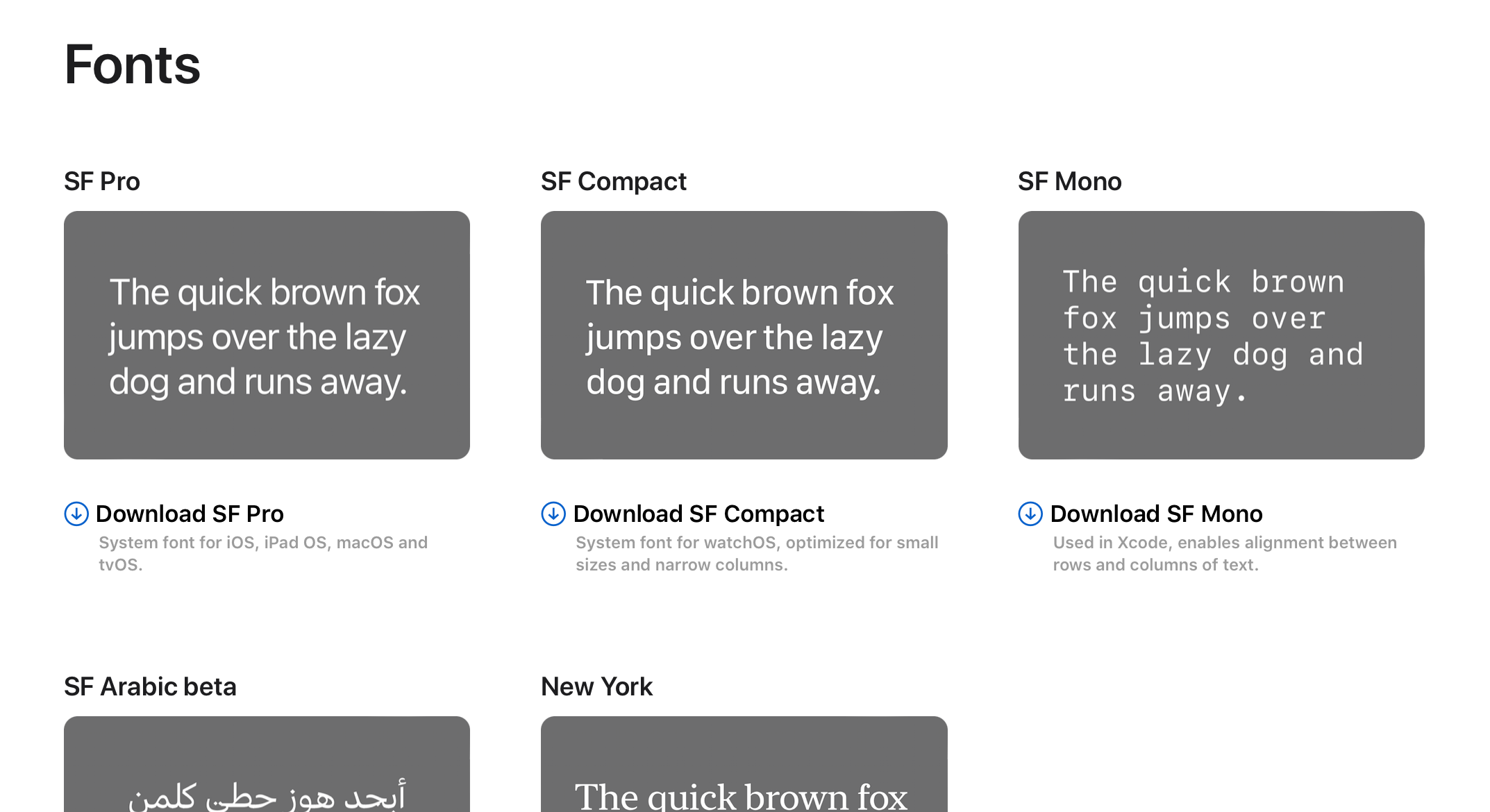
Task: Click the New York heading
Action: 597,686
